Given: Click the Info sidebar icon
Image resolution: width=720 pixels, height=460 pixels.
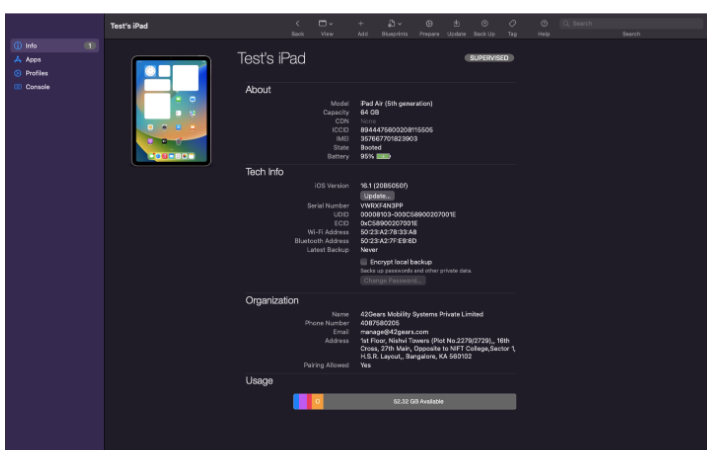Looking at the screenshot, I should [x=18, y=45].
